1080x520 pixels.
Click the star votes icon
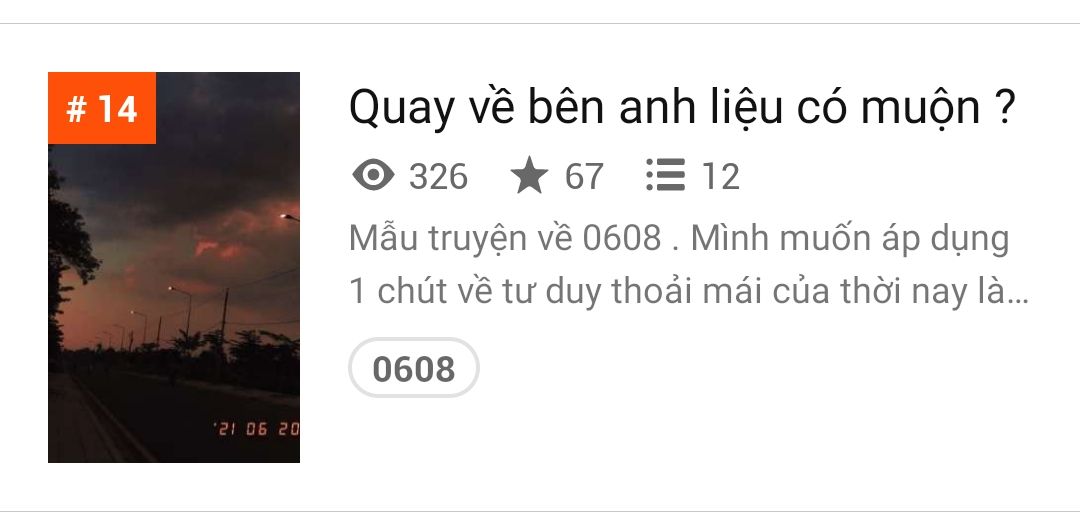click(x=529, y=175)
